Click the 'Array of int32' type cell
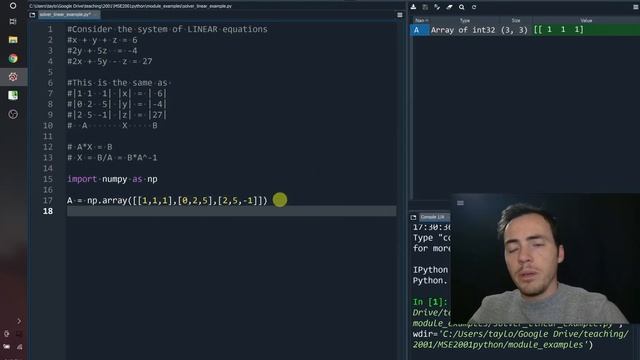Viewport: 640px width, 360px height. coord(463,30)
